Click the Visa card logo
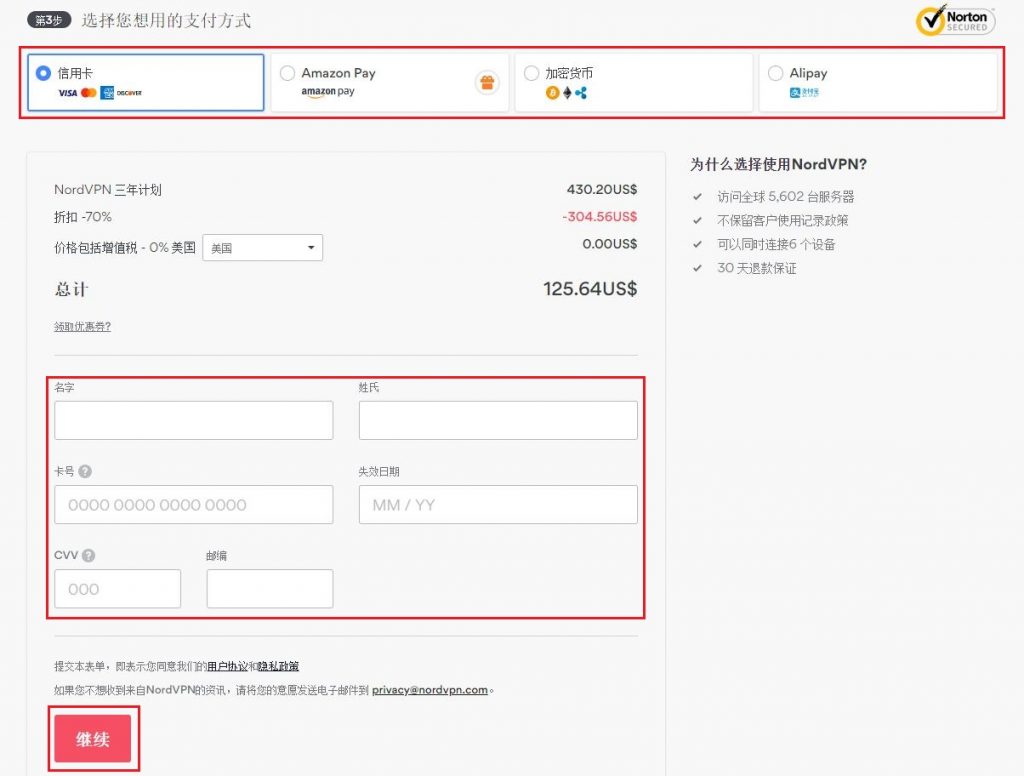Image resolution: width=1024 pixels, height=776 pixels. click(67, 93)
